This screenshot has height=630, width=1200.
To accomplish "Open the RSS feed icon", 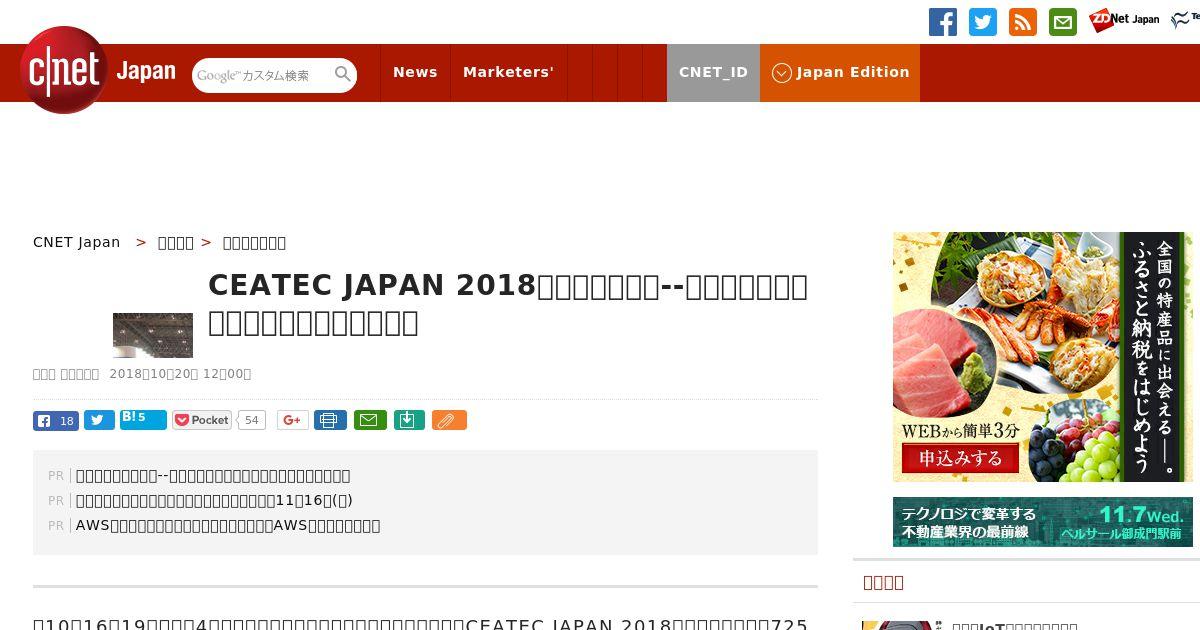I will (x=1023, y=22).
